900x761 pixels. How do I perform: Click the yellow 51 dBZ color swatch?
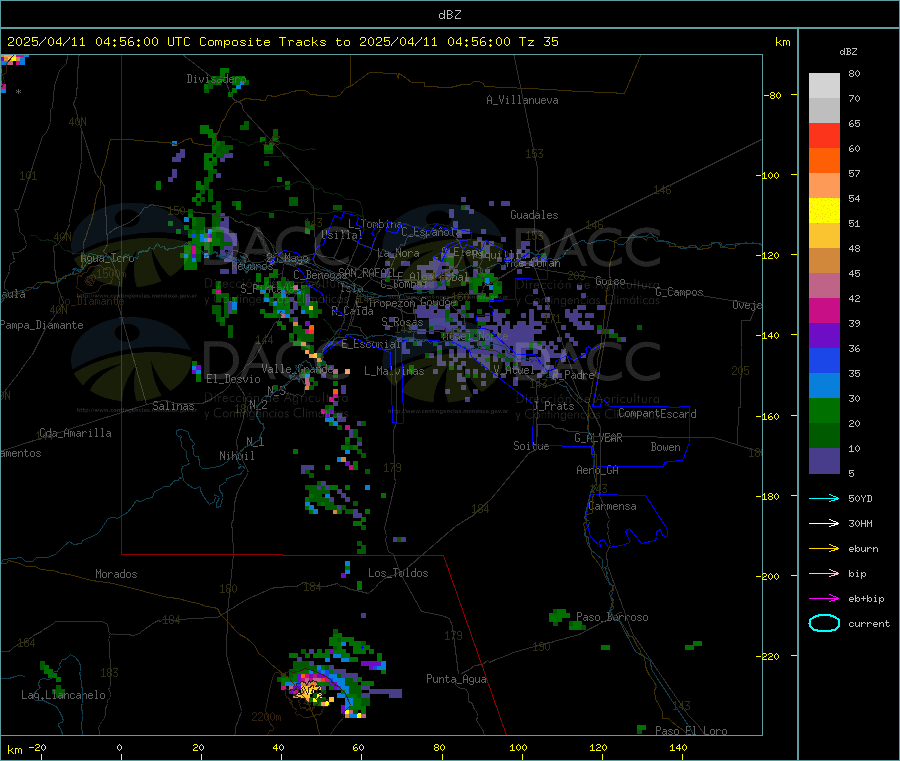pos(824,211)
